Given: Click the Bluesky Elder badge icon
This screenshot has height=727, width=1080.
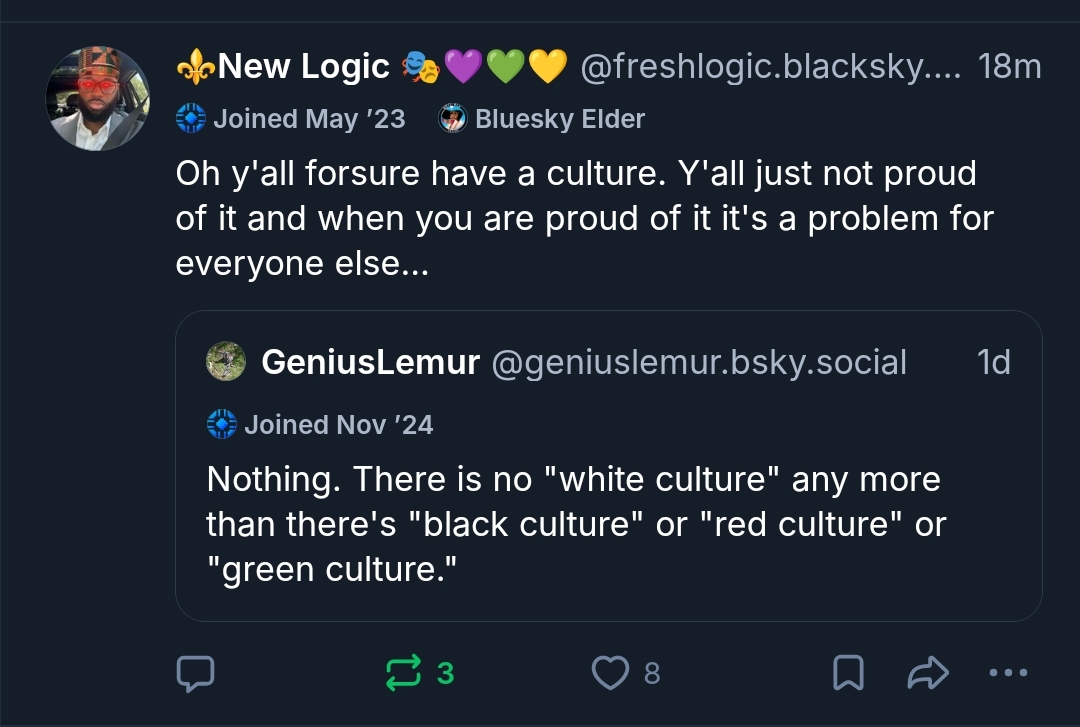Looking at the screenshot, I should 453,119.
